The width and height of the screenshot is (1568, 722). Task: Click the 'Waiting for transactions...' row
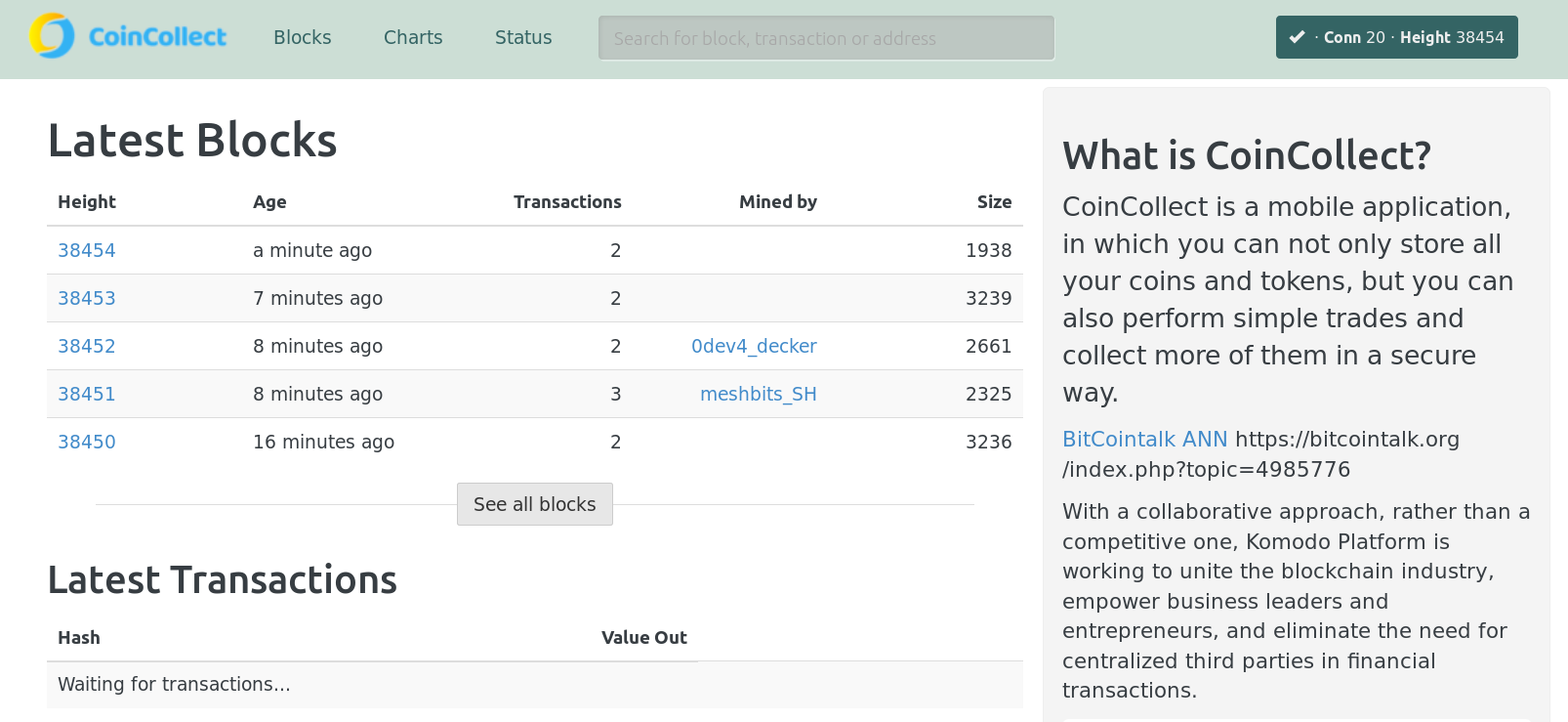[x=535, y=685]
